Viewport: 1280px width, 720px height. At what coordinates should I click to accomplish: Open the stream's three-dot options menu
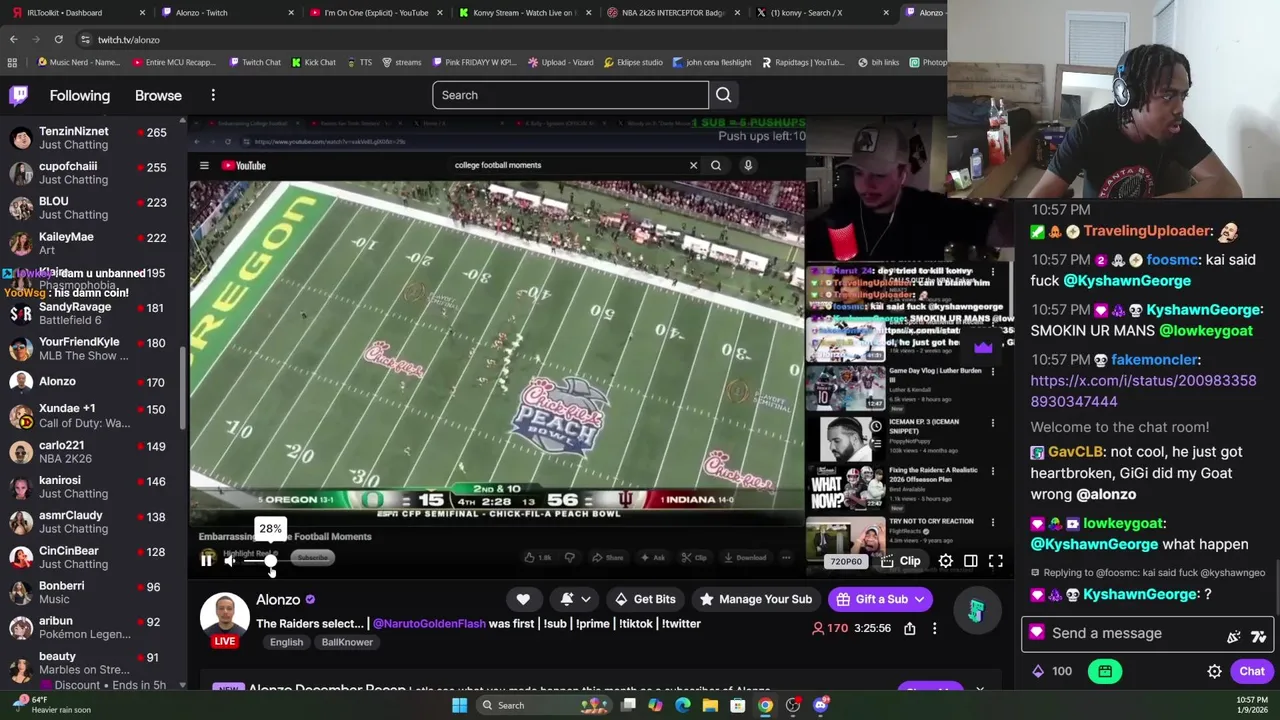(935, 628)
